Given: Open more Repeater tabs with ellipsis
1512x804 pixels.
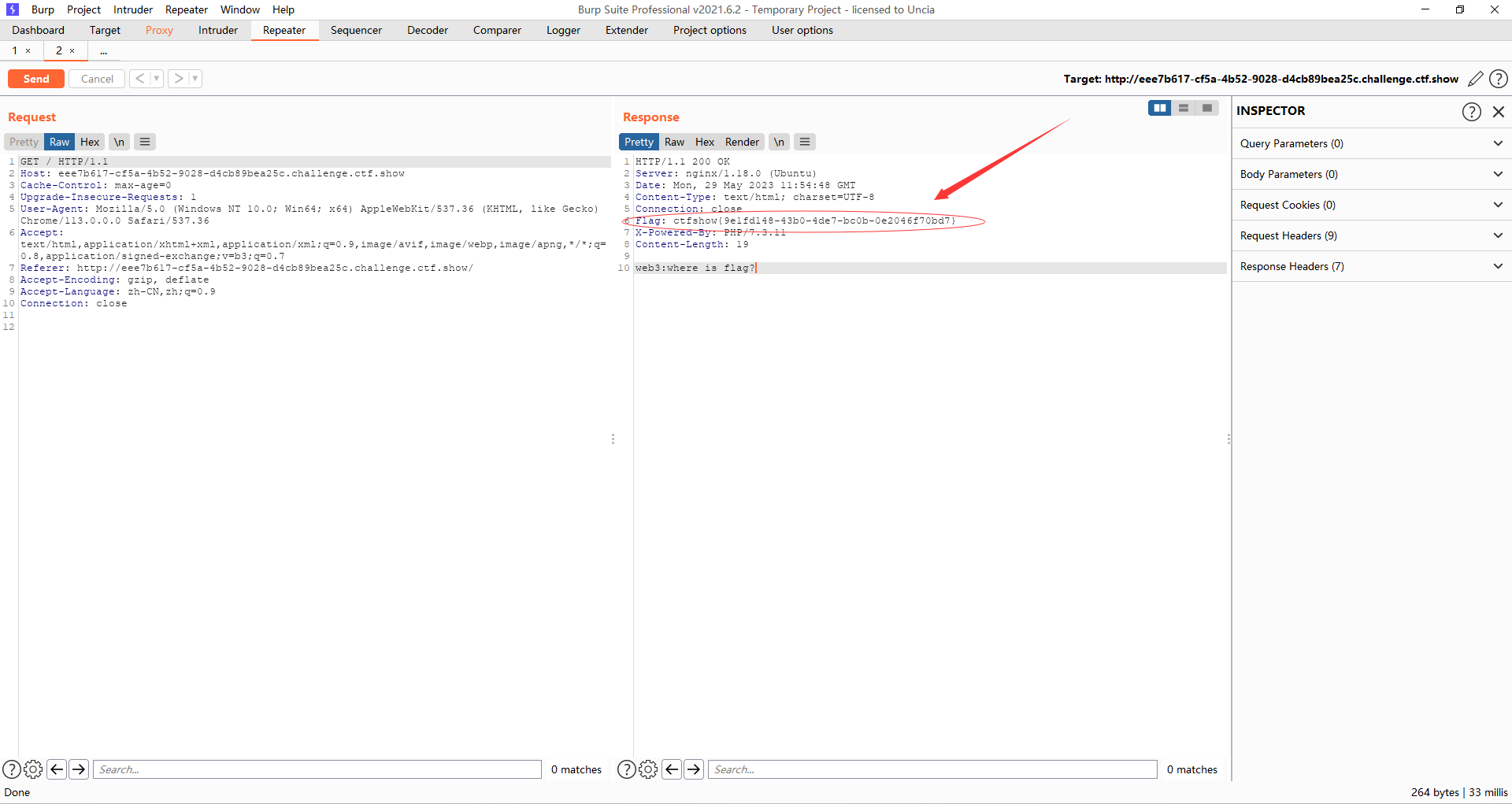Looking at the screenshot, I should [103, 51].
